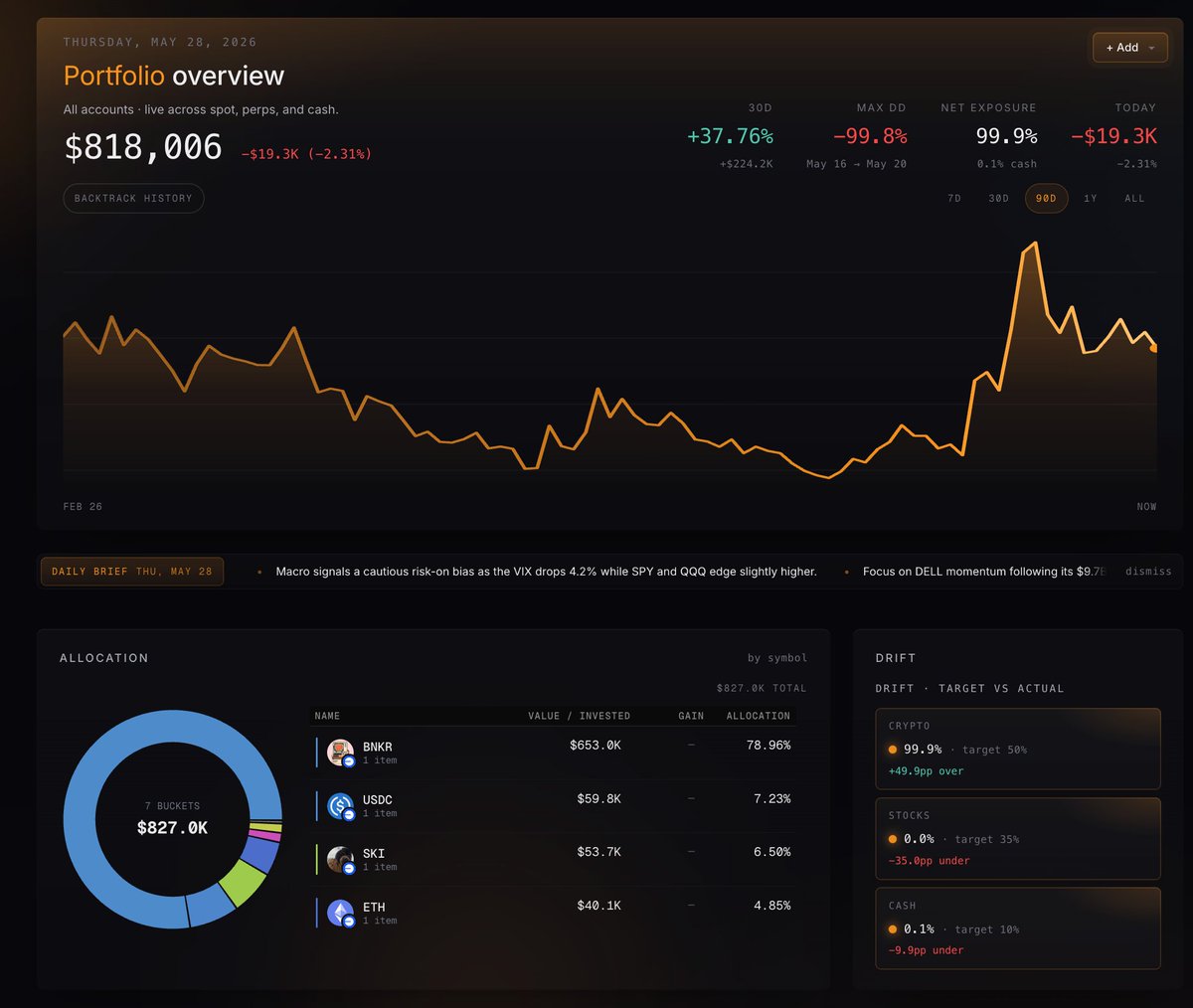Switch chart range to 1Y
The width and height of the screenshot is (1193, 1008).
[x=1091, y=199]
